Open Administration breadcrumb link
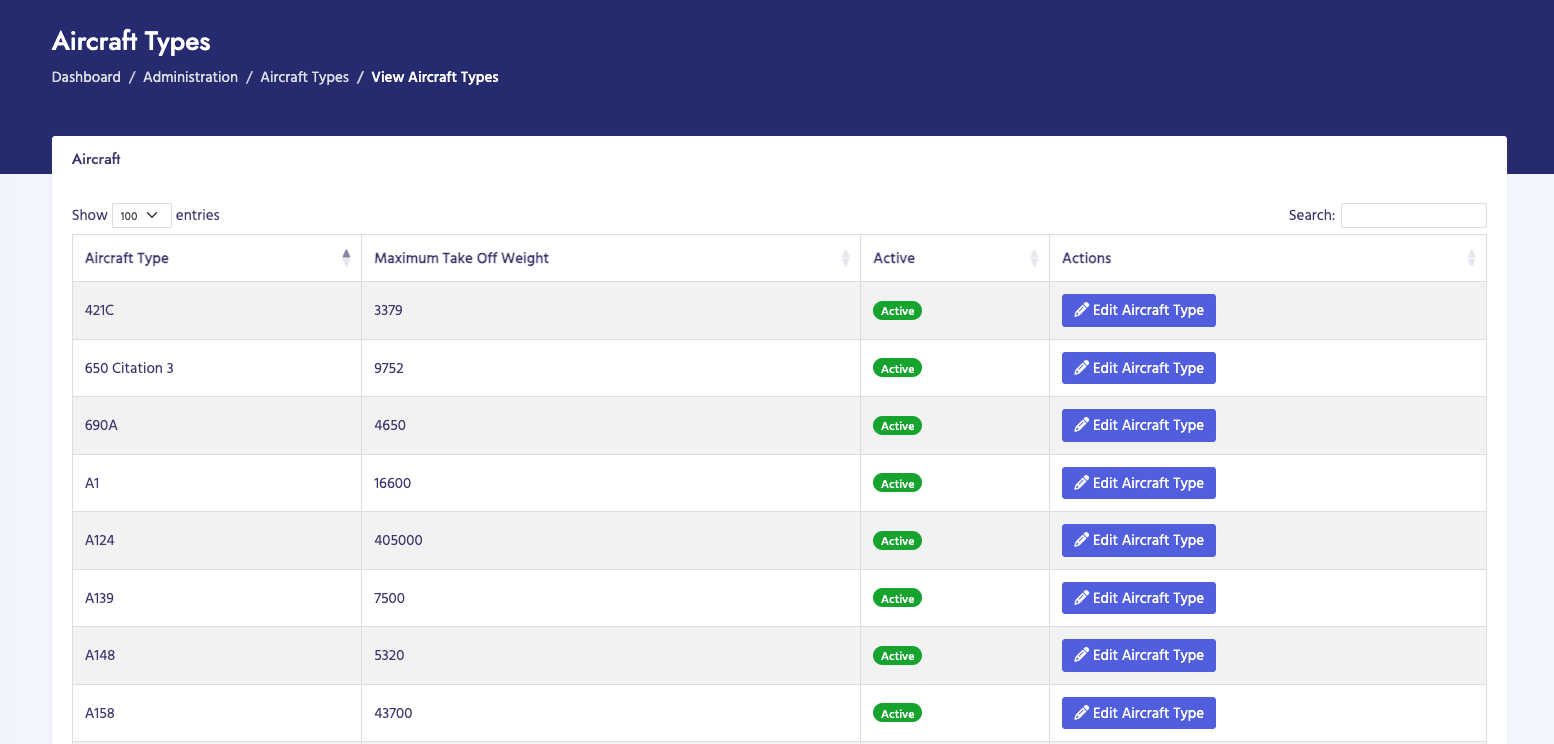1554x744 pixels. 190,77
